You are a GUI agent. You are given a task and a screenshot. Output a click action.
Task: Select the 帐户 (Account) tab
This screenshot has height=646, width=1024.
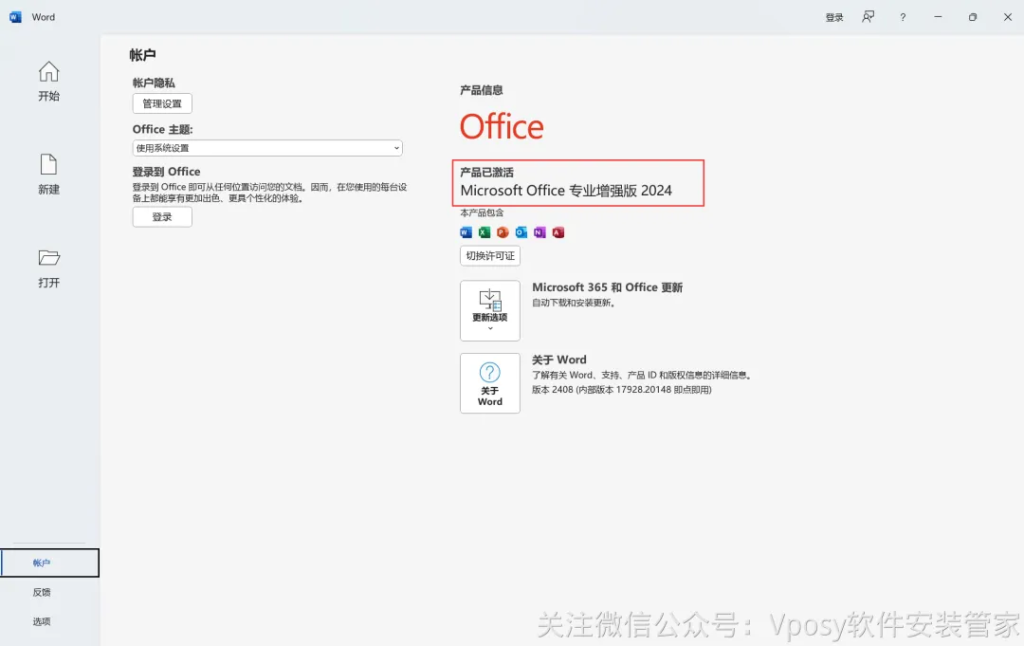(x=50, y=563)
